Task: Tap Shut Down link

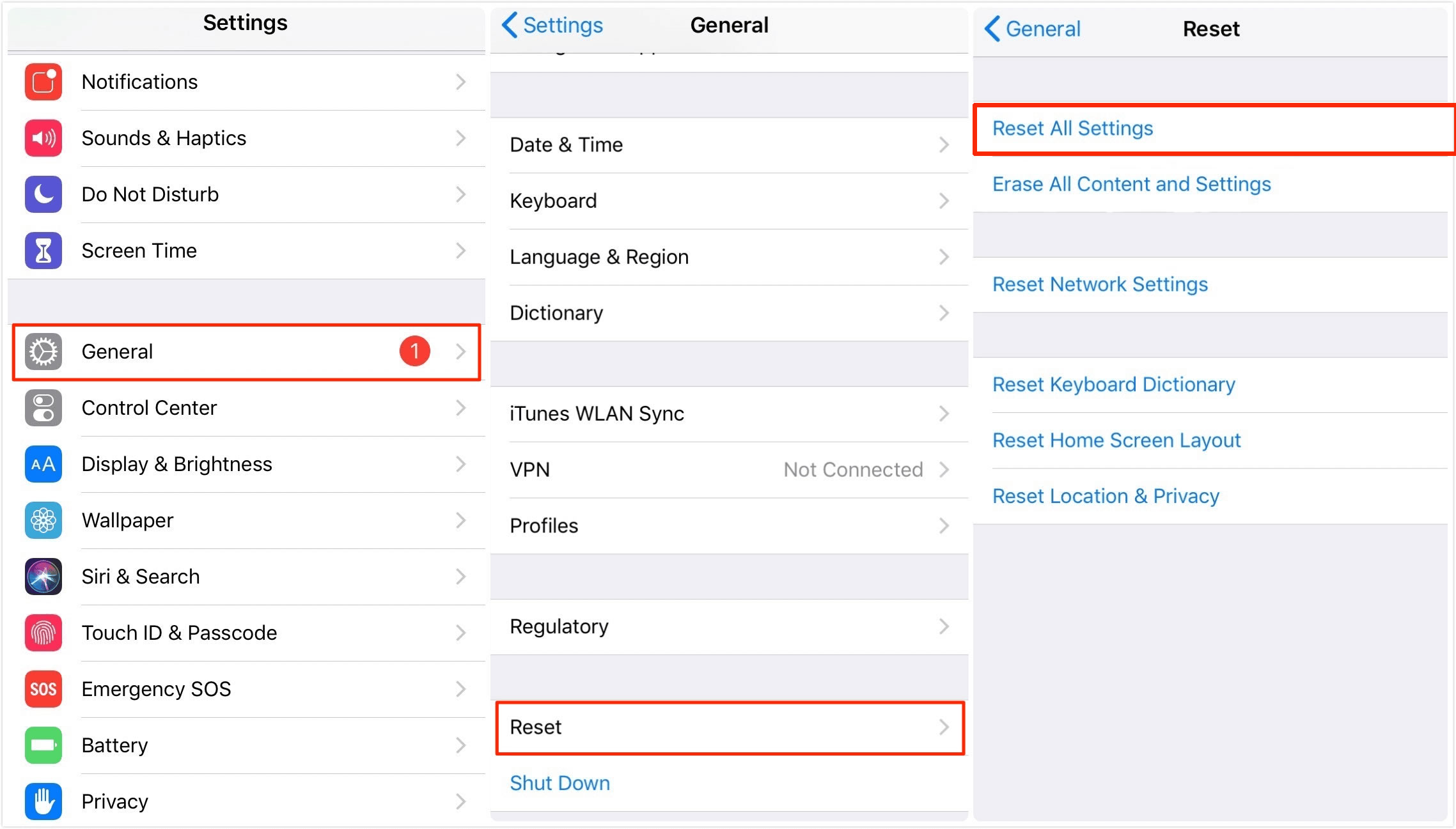Action: (x=560, y=783)
